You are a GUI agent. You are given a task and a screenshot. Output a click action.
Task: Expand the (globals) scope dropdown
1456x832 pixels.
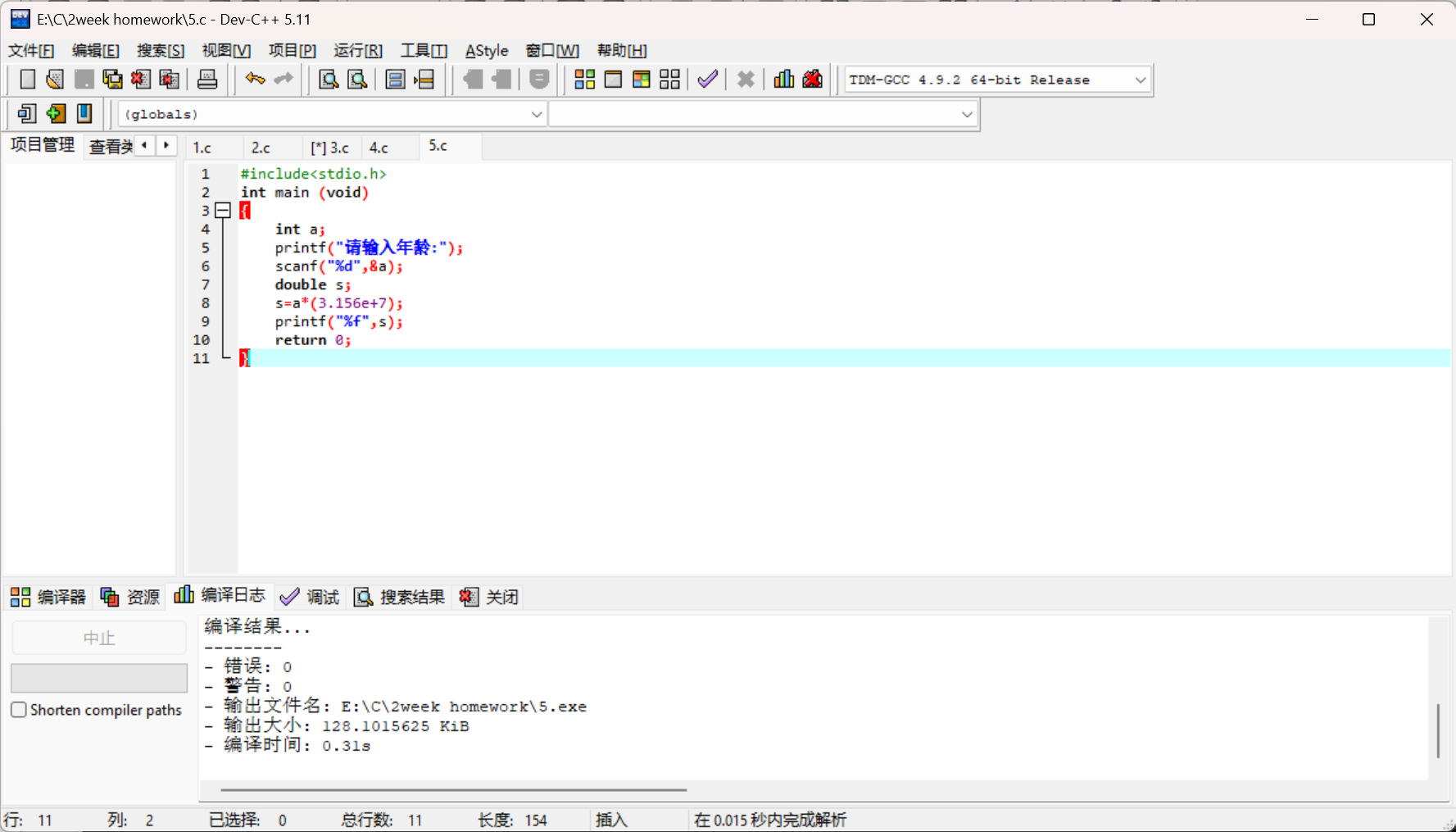(x=333, y=114)
